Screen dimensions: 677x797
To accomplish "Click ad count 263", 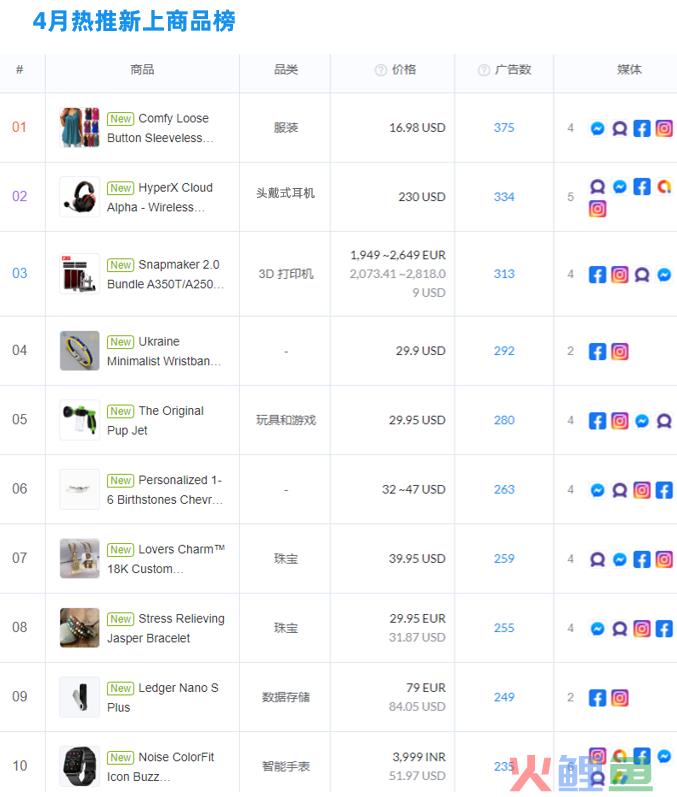I will [x=504, y=489].
